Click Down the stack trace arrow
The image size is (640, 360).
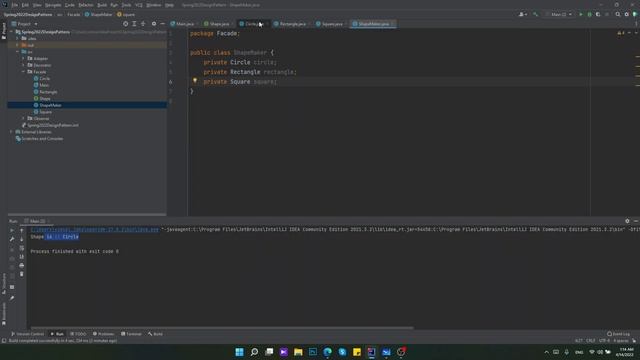pos(22,239)
